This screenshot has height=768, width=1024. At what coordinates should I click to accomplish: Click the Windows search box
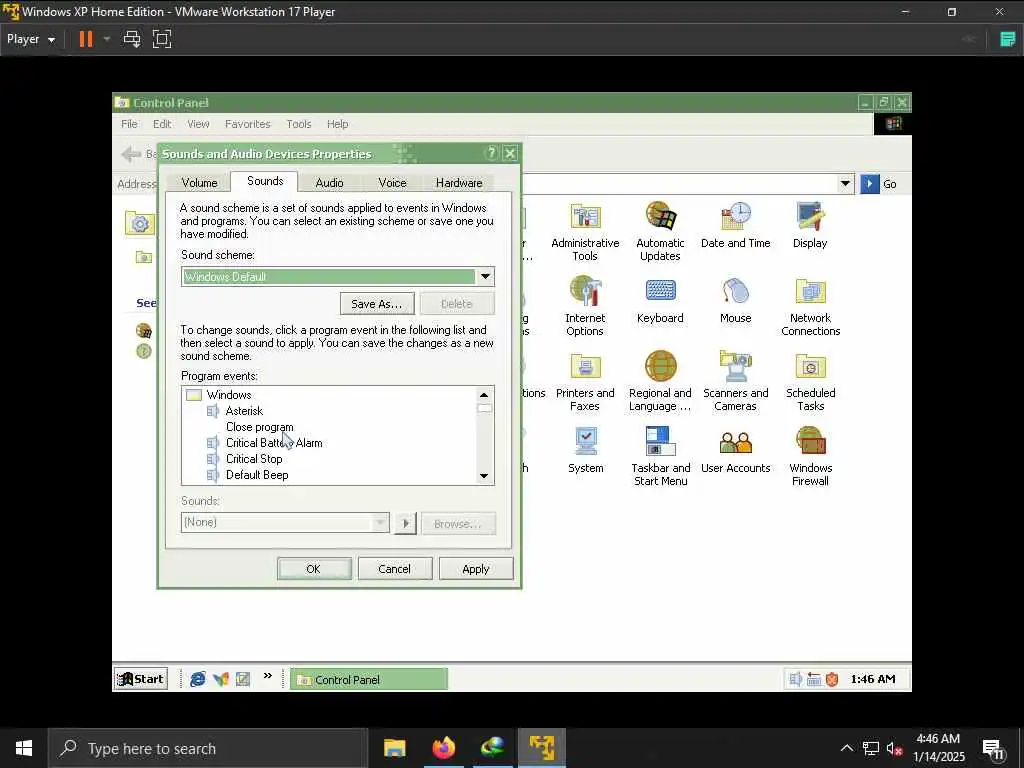point(208,748)
